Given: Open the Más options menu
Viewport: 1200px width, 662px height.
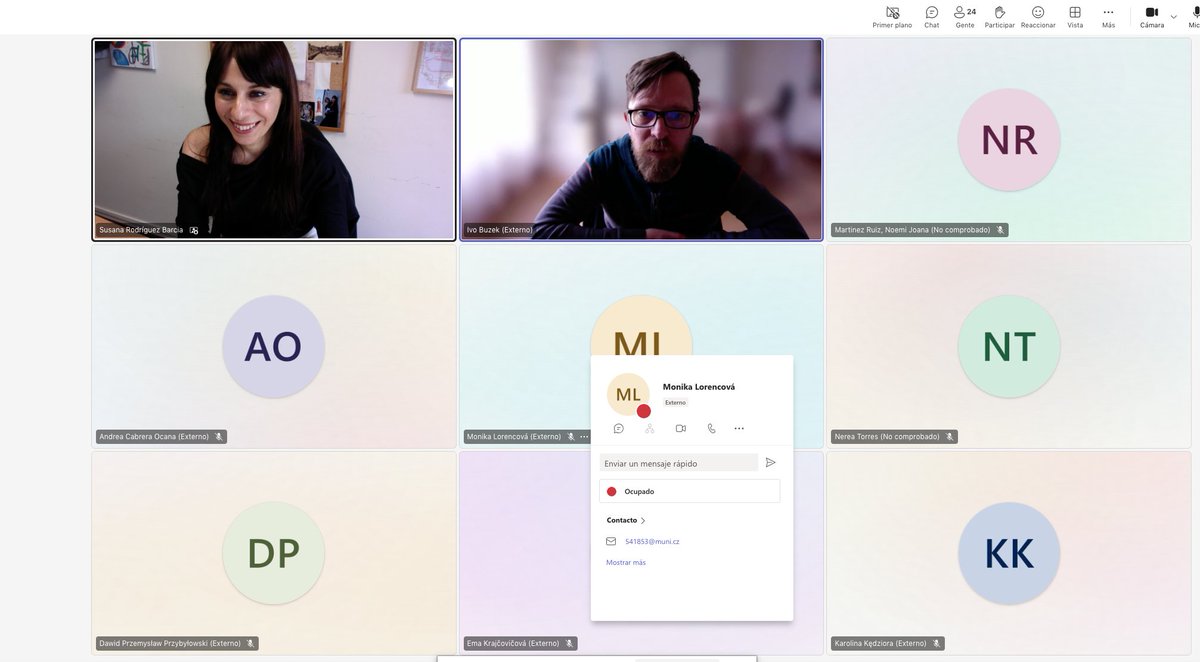Looking at the screenshot, I should [x=1108, y=17].
